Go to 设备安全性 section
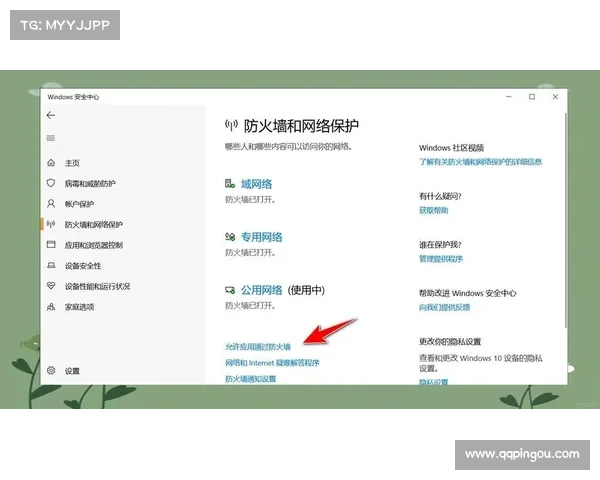The image size is (600, 480). (83, 266)
